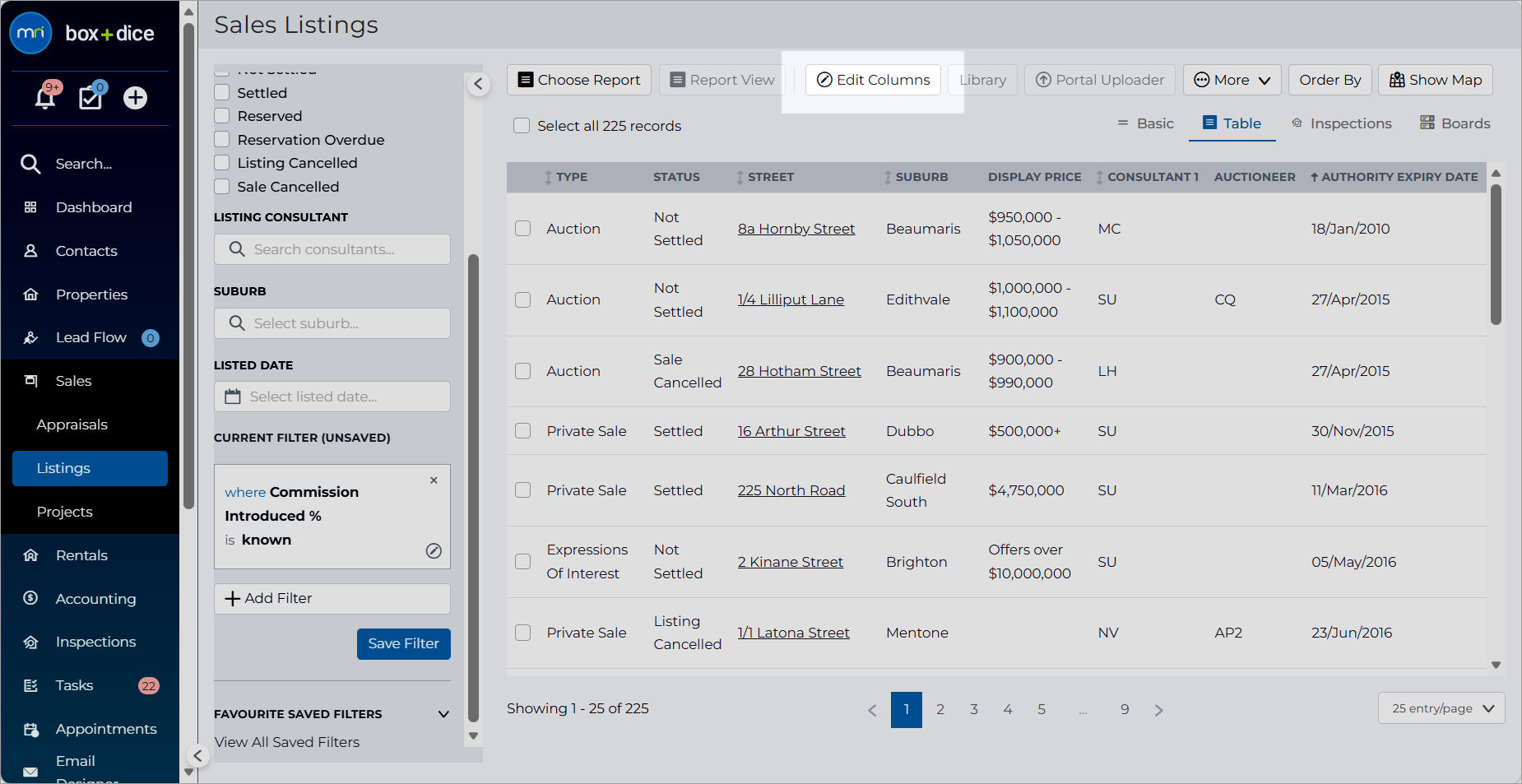Image resolution: width=1522 pixels, height=784 pixels.
Task: Click the MRI box+dice logo
Action: 82,33
